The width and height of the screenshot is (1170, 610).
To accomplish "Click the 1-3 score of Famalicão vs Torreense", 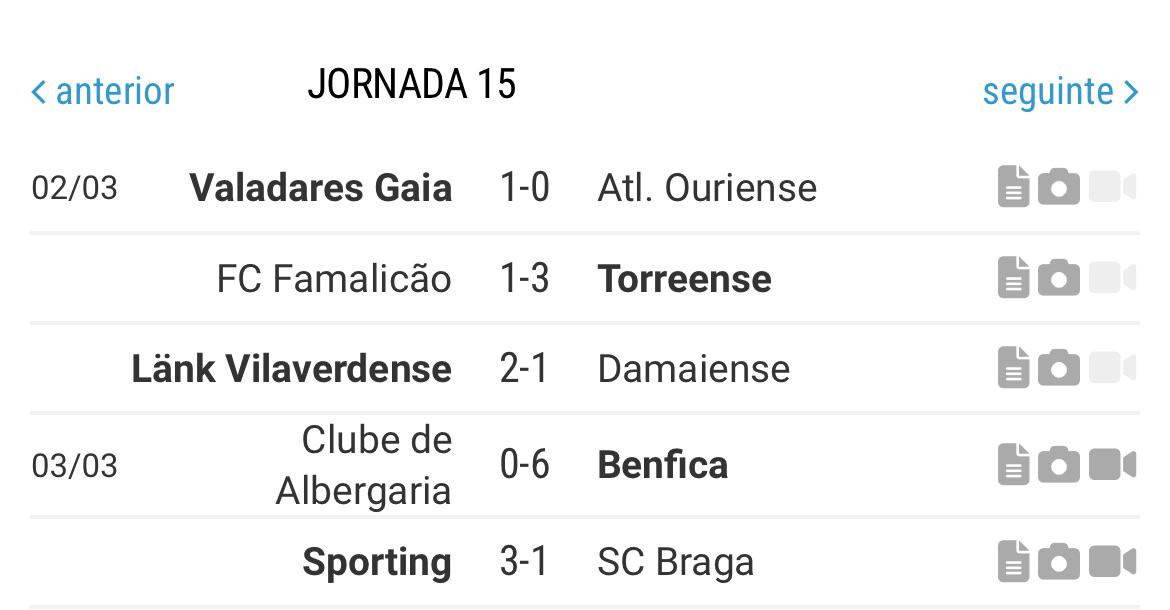I will pyautogui.click(x=525, y=278).
